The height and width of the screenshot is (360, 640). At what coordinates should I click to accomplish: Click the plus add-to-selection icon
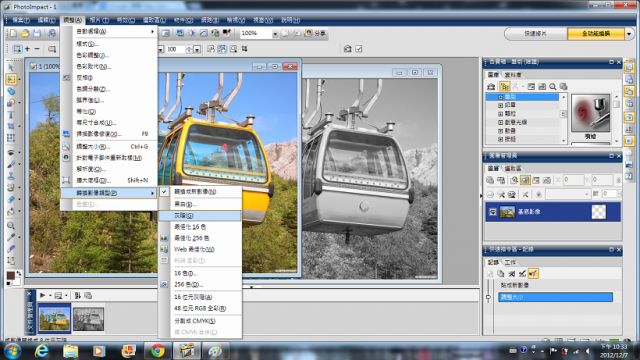coord(27,49)
